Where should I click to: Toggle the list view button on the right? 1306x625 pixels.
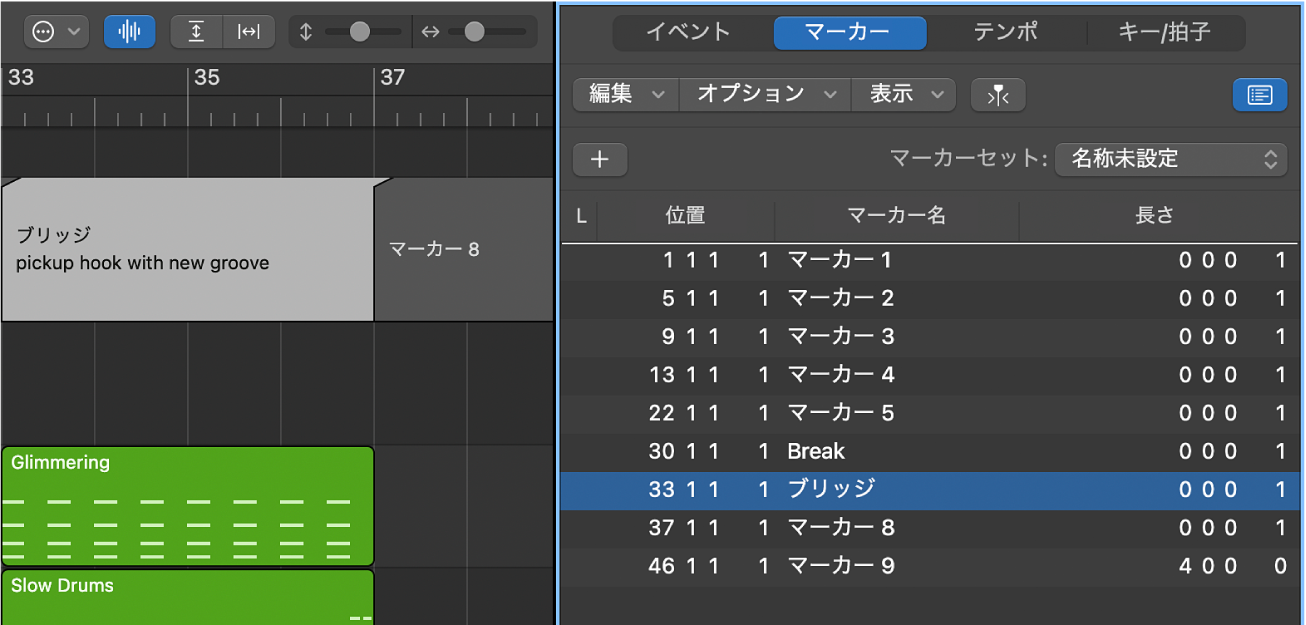pyautogui.click(x=1259, y=94)
